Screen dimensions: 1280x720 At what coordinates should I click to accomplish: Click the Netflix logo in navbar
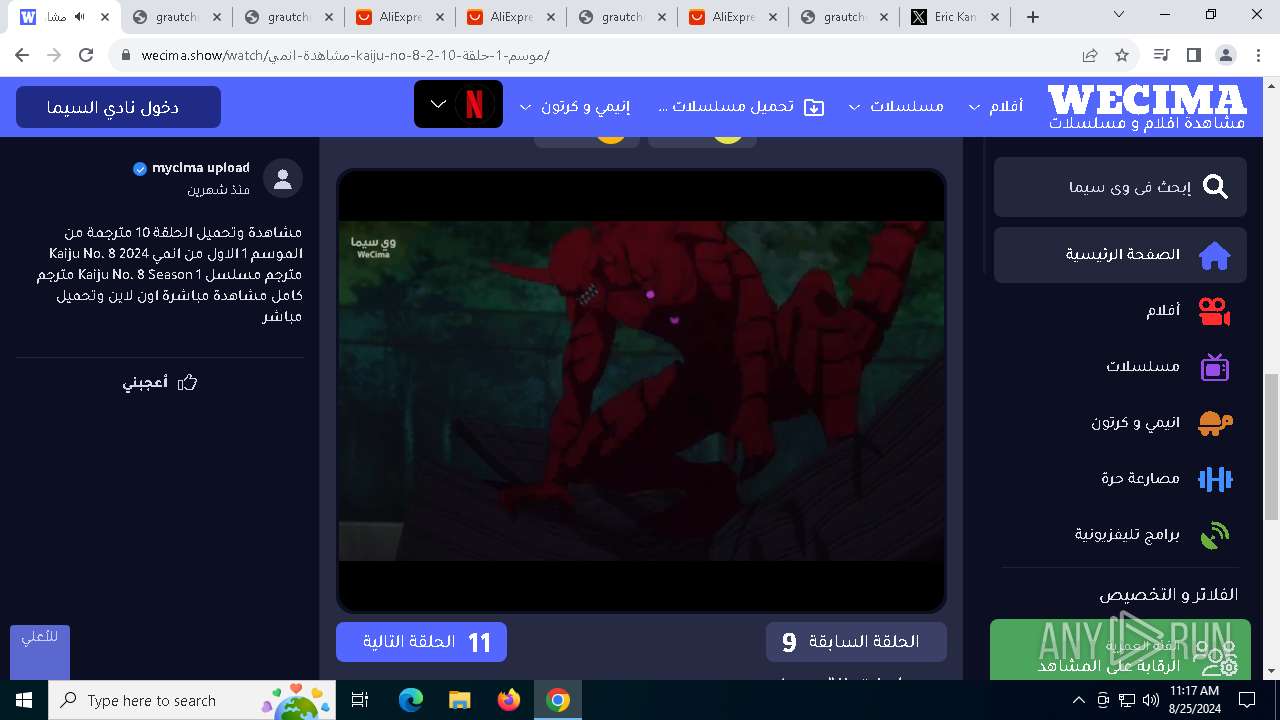click(475, 105)
